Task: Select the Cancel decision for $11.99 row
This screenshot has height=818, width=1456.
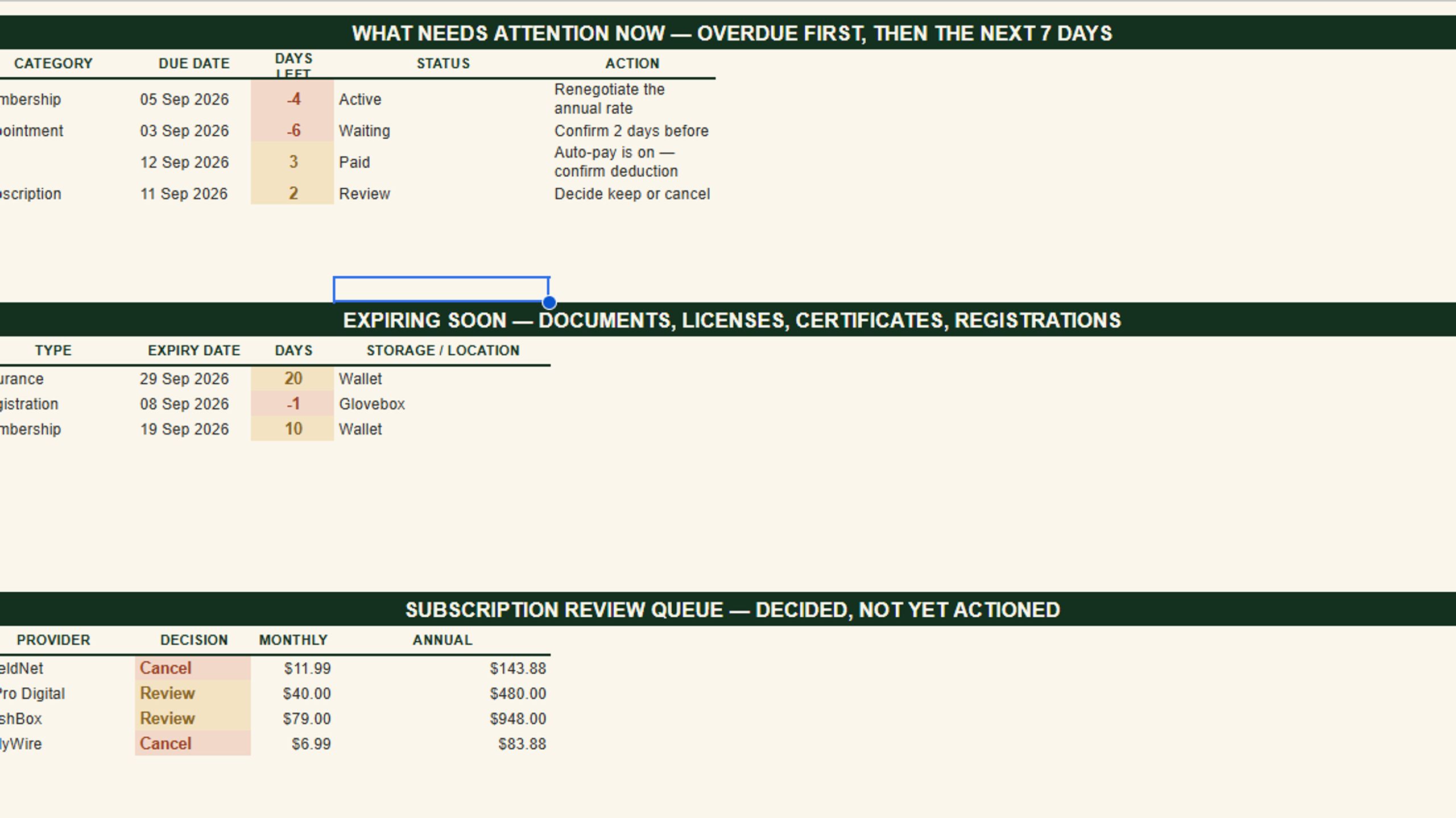Action: (193, 668)
